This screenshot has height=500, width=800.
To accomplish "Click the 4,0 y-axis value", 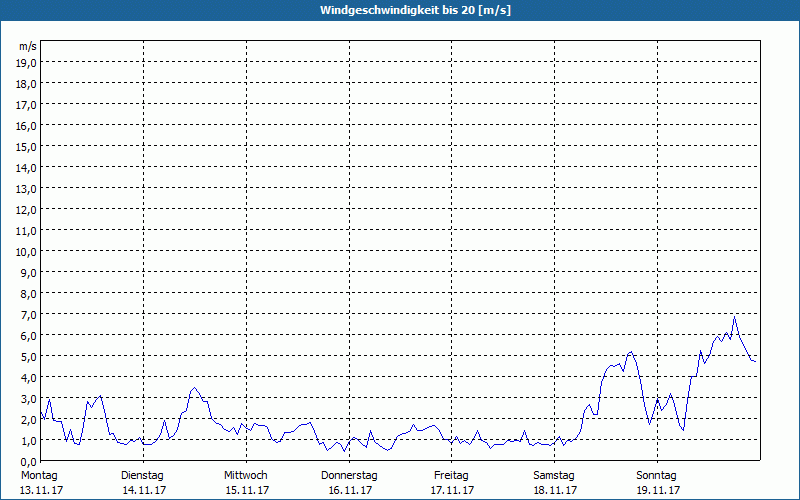I will [29, 378].
